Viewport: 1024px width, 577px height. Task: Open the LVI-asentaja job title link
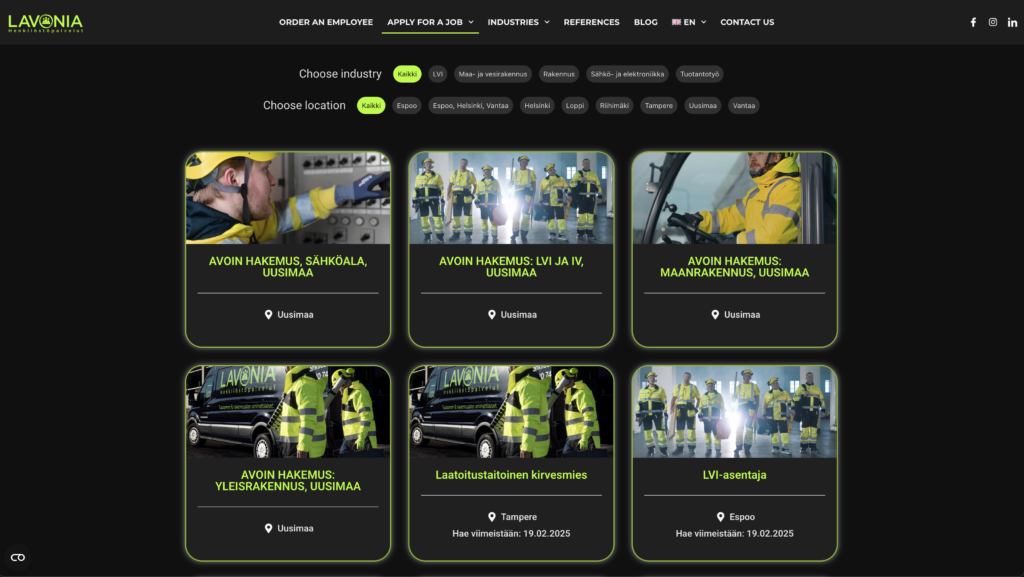[734, 475]
